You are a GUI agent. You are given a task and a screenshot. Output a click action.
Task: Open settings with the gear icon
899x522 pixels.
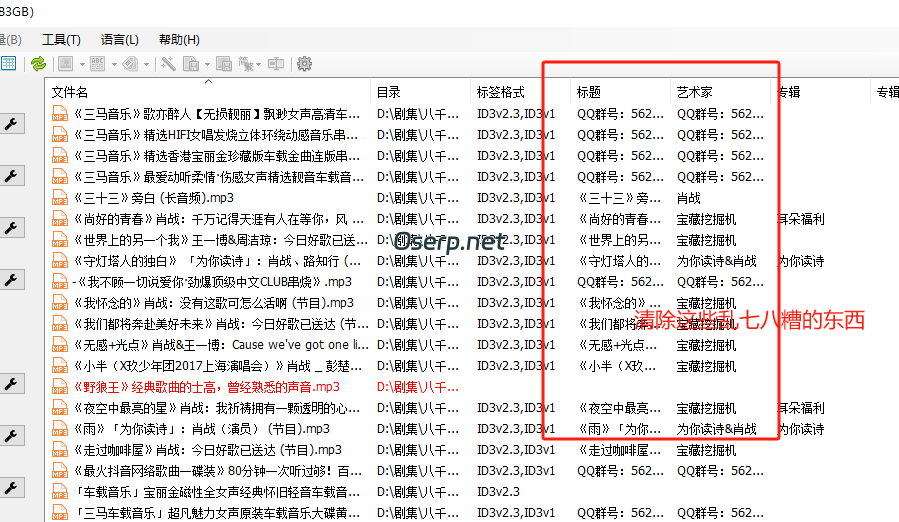point(304,64)
